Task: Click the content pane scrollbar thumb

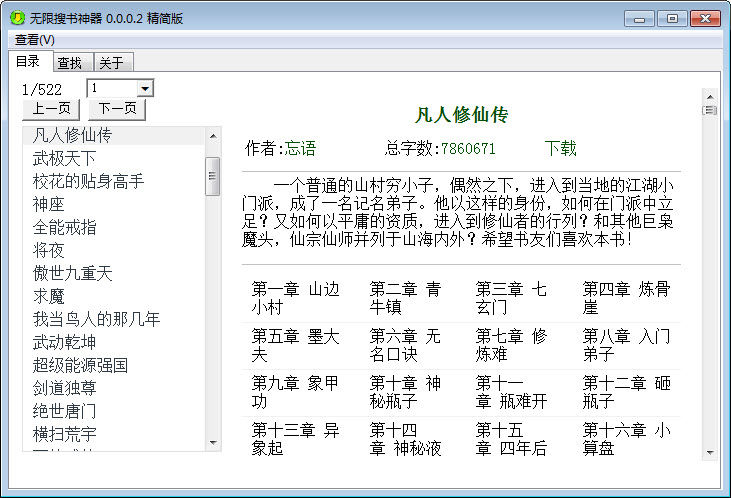Action: [710, 111]
